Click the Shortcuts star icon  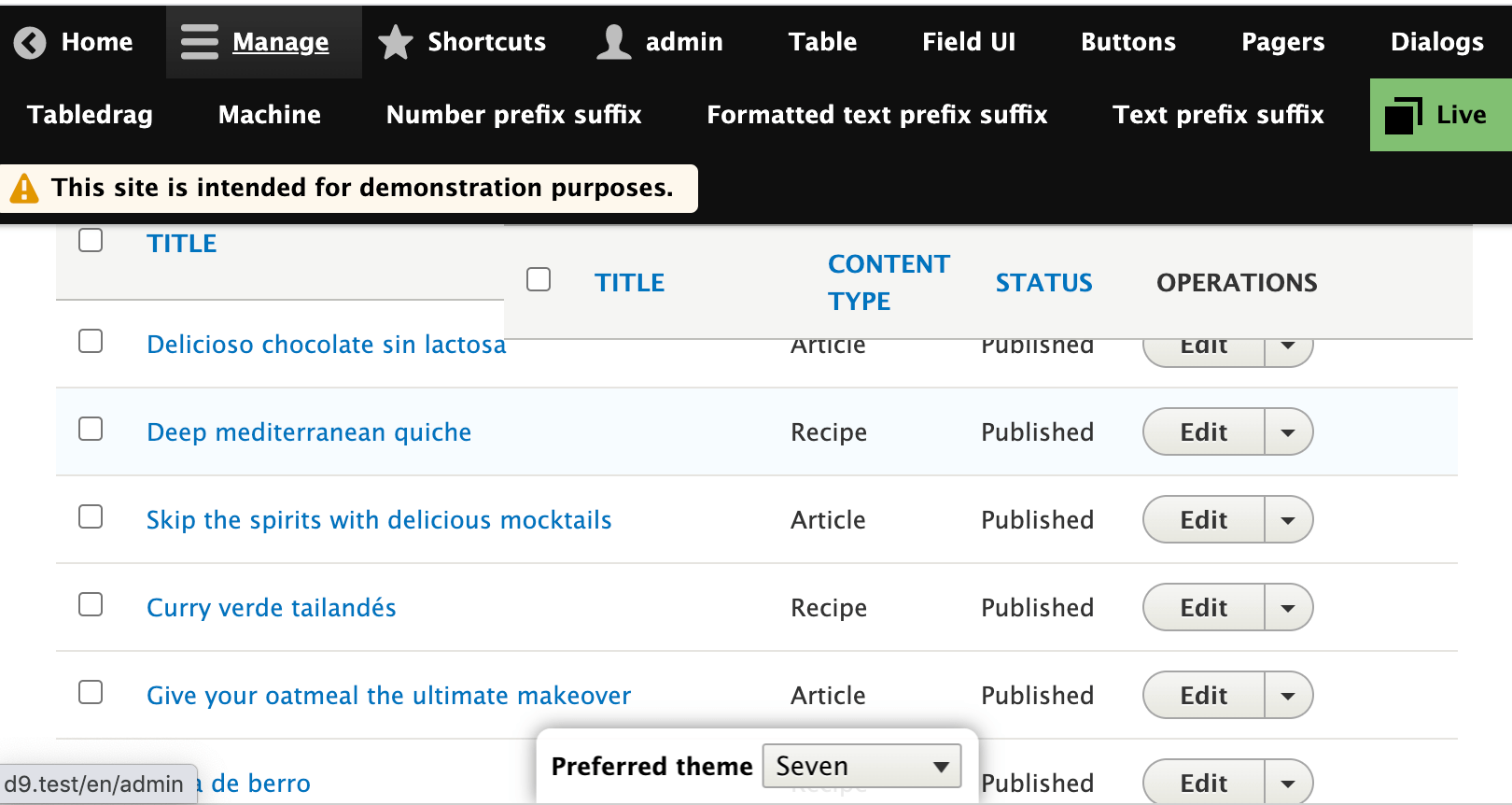[x=396, y=42]
